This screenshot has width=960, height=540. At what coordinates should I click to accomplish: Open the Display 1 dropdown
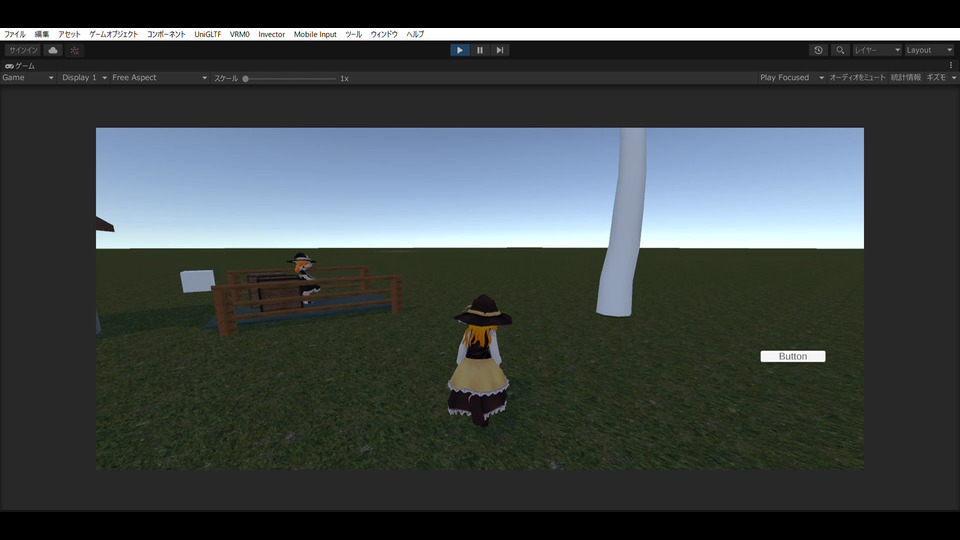tap(84, 78)
